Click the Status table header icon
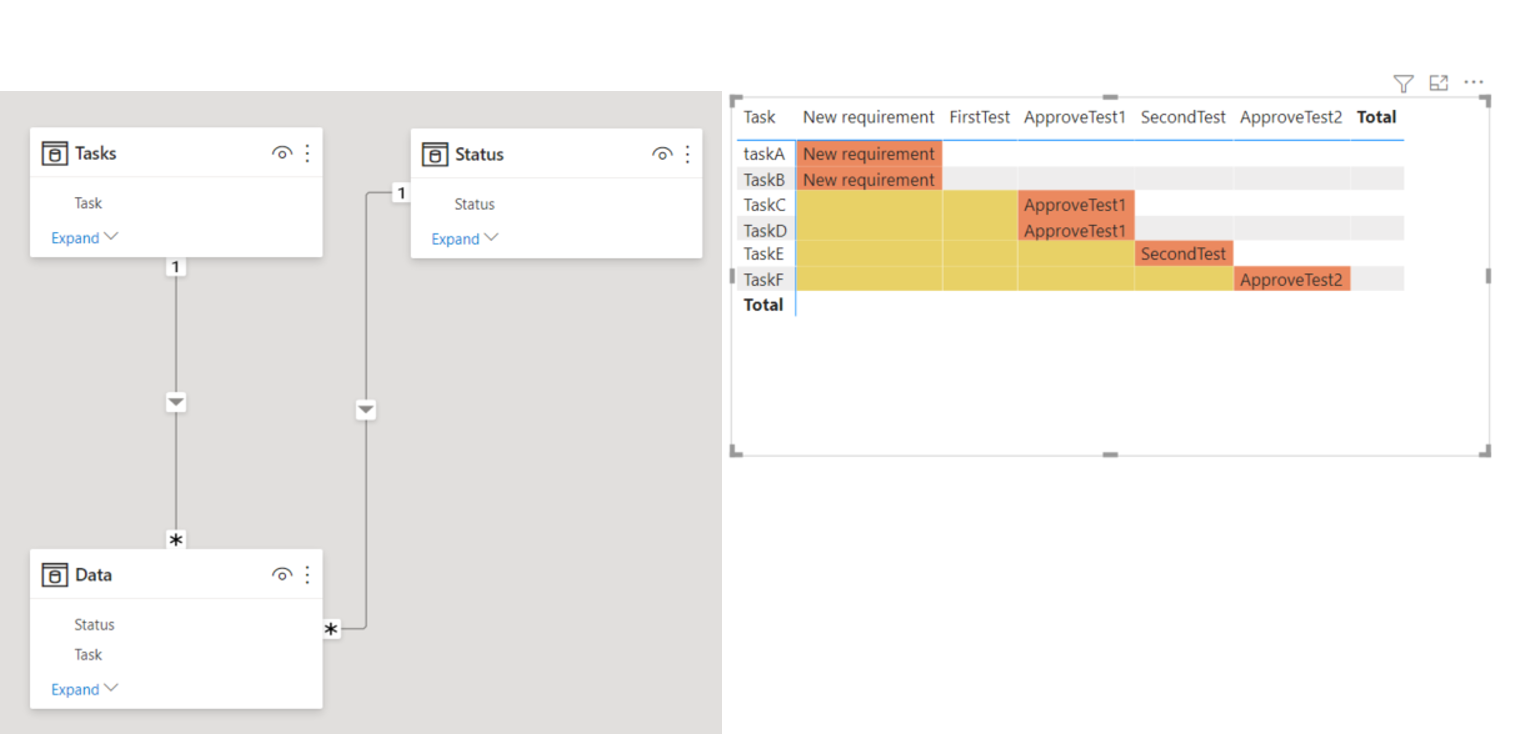Viewport: 1520px width, 734px height. 434,154
